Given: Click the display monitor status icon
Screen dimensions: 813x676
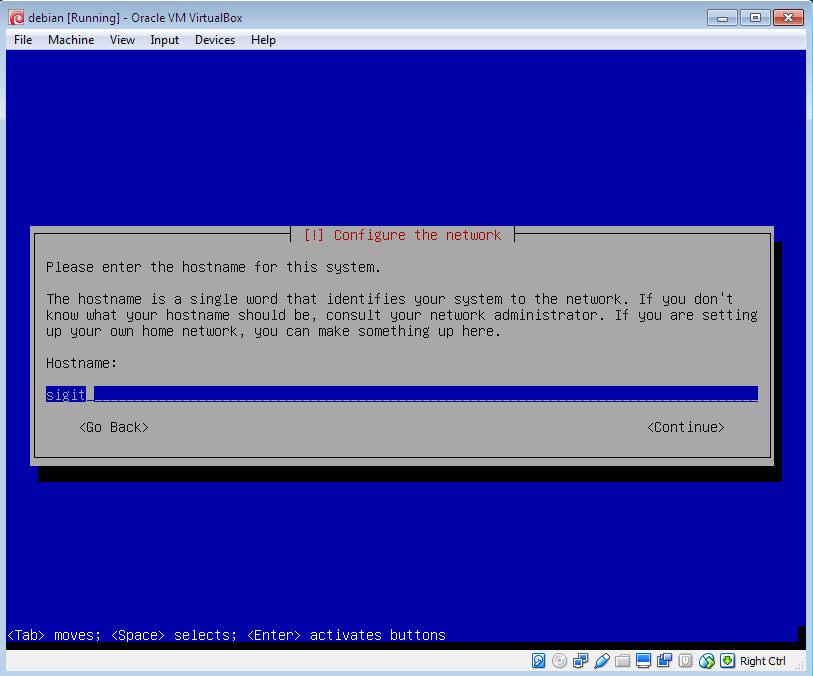Looking at the screenshot, I should point(643,660).
